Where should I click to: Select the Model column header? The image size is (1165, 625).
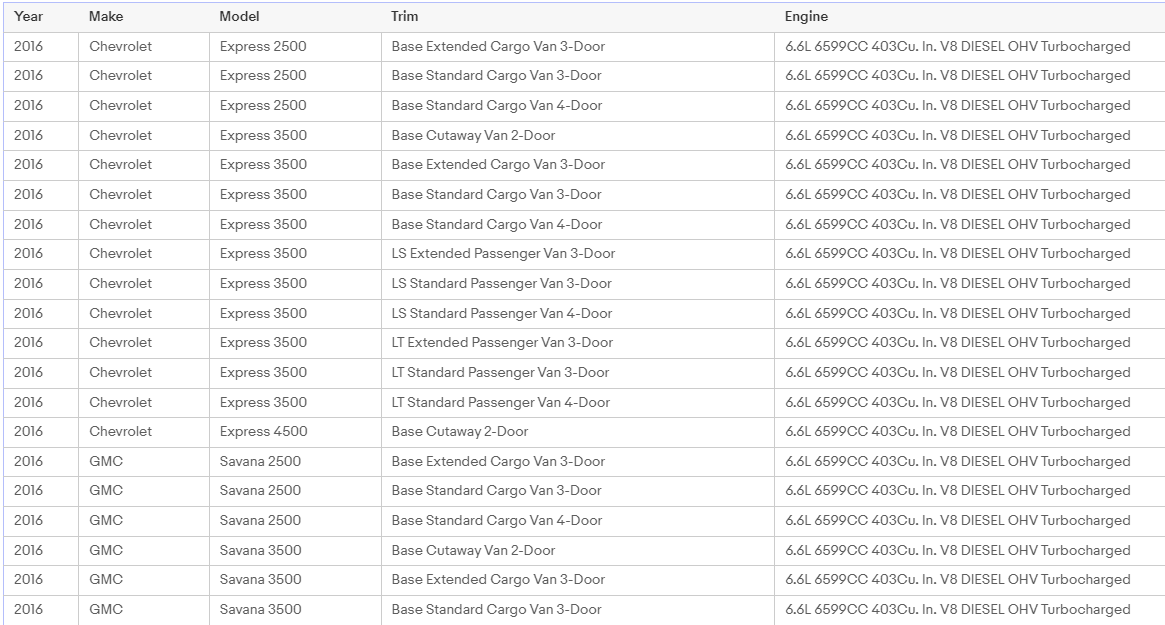point(239,17)
